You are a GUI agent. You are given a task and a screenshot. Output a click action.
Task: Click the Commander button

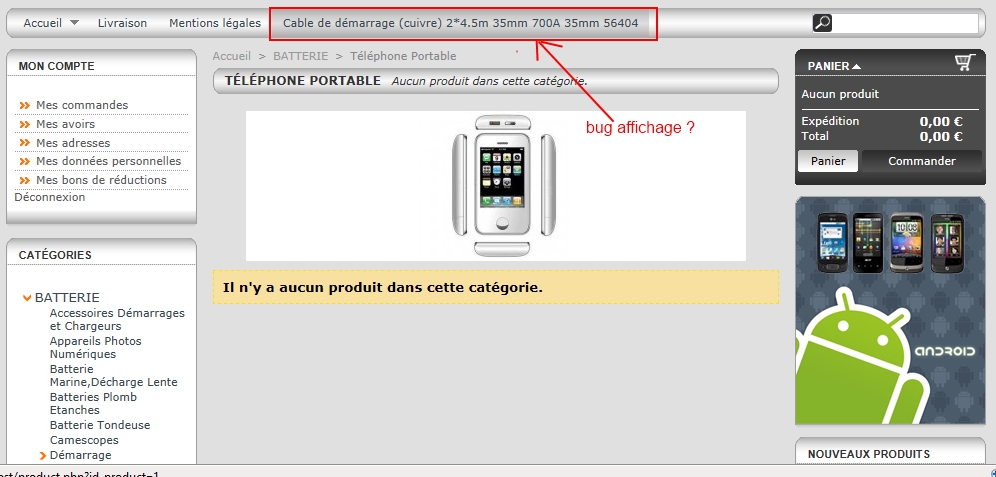pyautogui.click(x=921, y=161)
